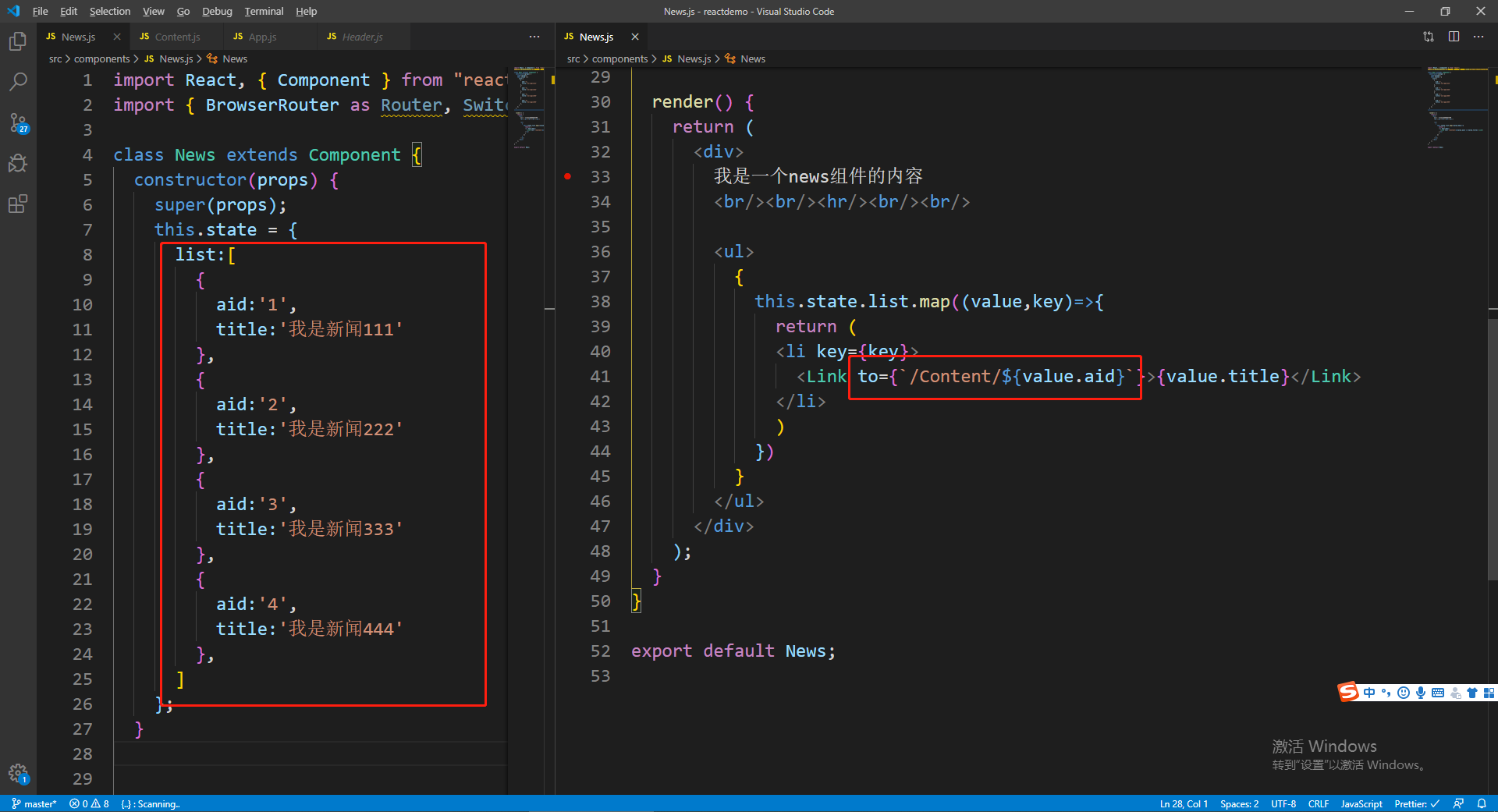1498x812 pixels.
Task: Open the Edit menu
Action: coord(69,11)
